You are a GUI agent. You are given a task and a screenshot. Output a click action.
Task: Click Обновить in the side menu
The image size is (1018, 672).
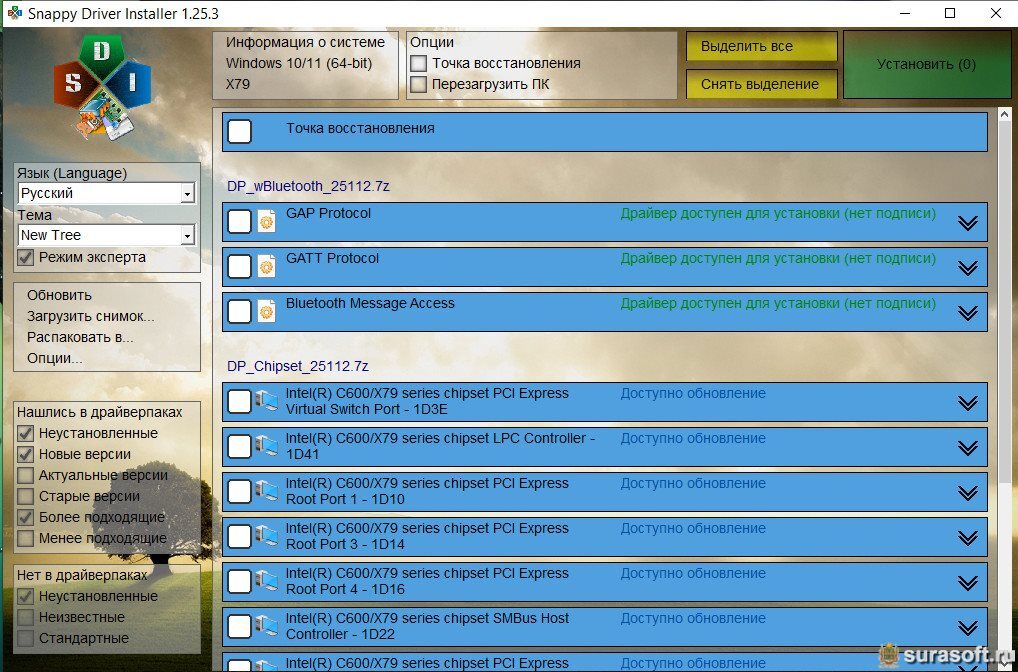click(59, 295)
